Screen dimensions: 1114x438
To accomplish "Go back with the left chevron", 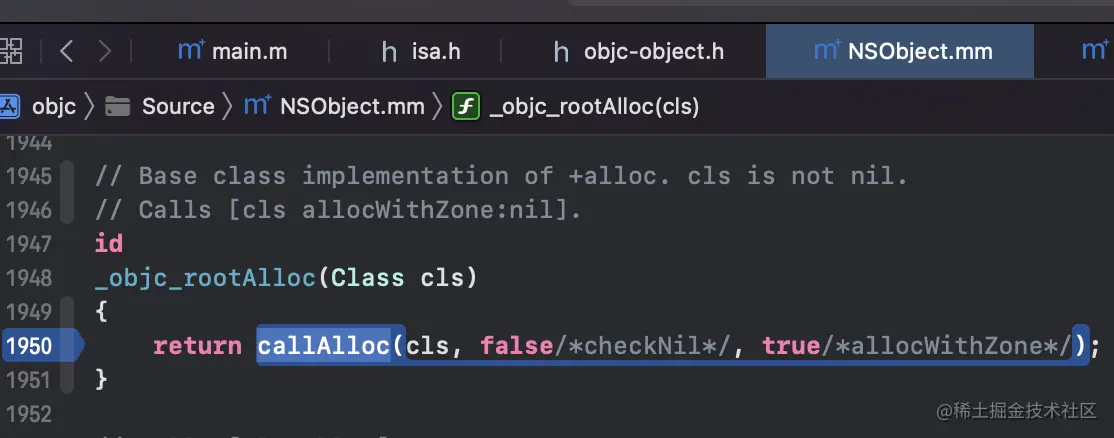I will tap(67, 51).
